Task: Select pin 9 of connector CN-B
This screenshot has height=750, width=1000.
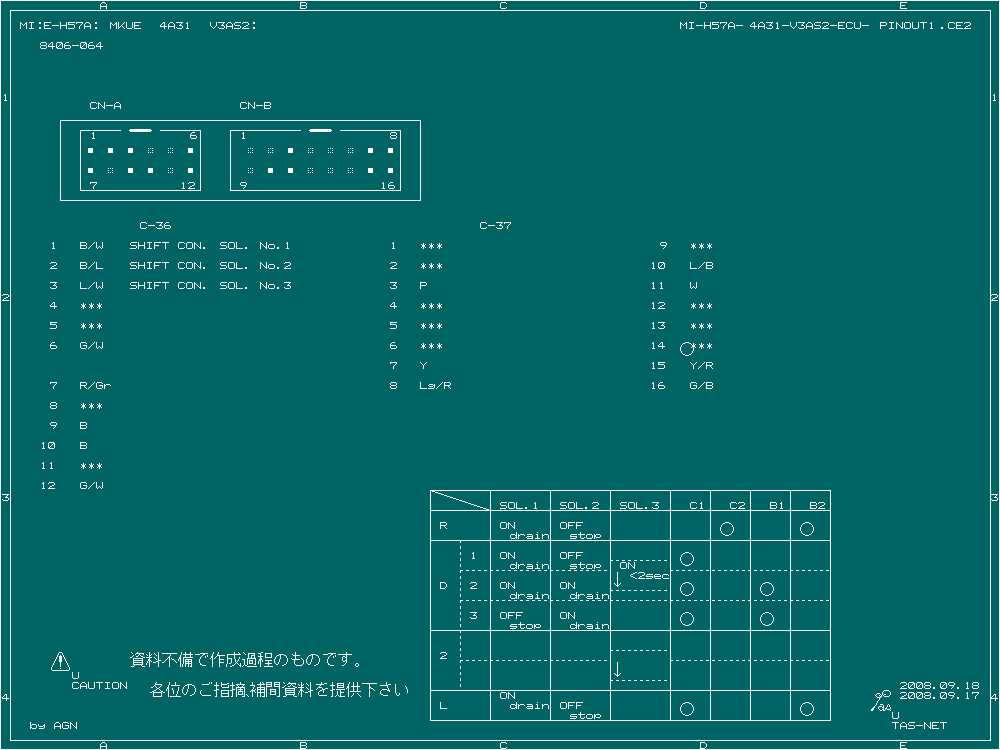Action: [249, 170]
